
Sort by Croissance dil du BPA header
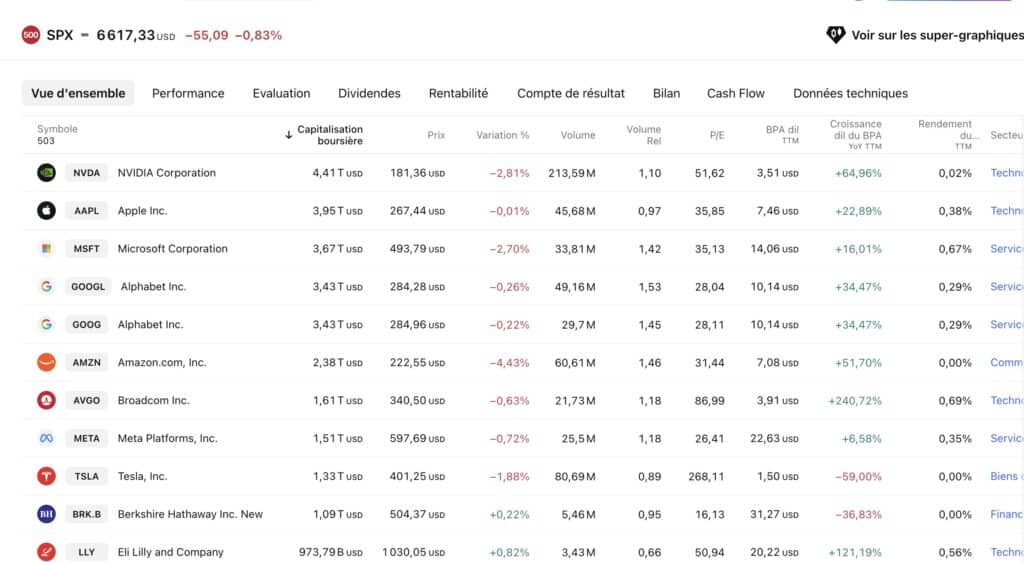tap(856, 134)
